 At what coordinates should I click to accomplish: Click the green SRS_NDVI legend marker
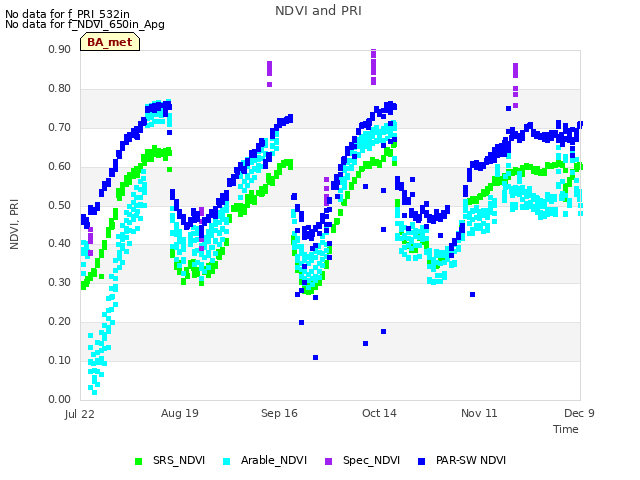point(138,461)
